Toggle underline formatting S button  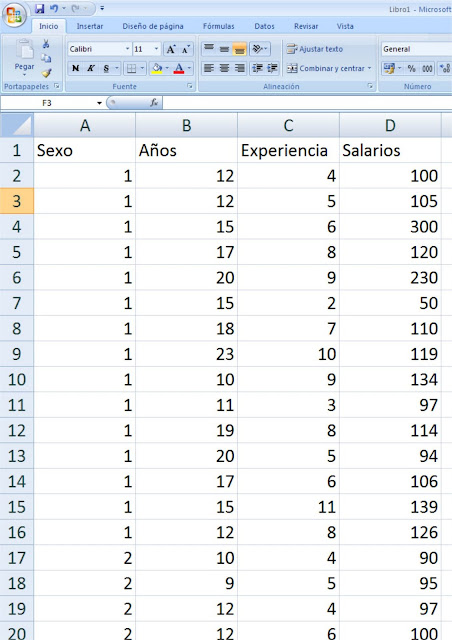click(x=106, y=69)
